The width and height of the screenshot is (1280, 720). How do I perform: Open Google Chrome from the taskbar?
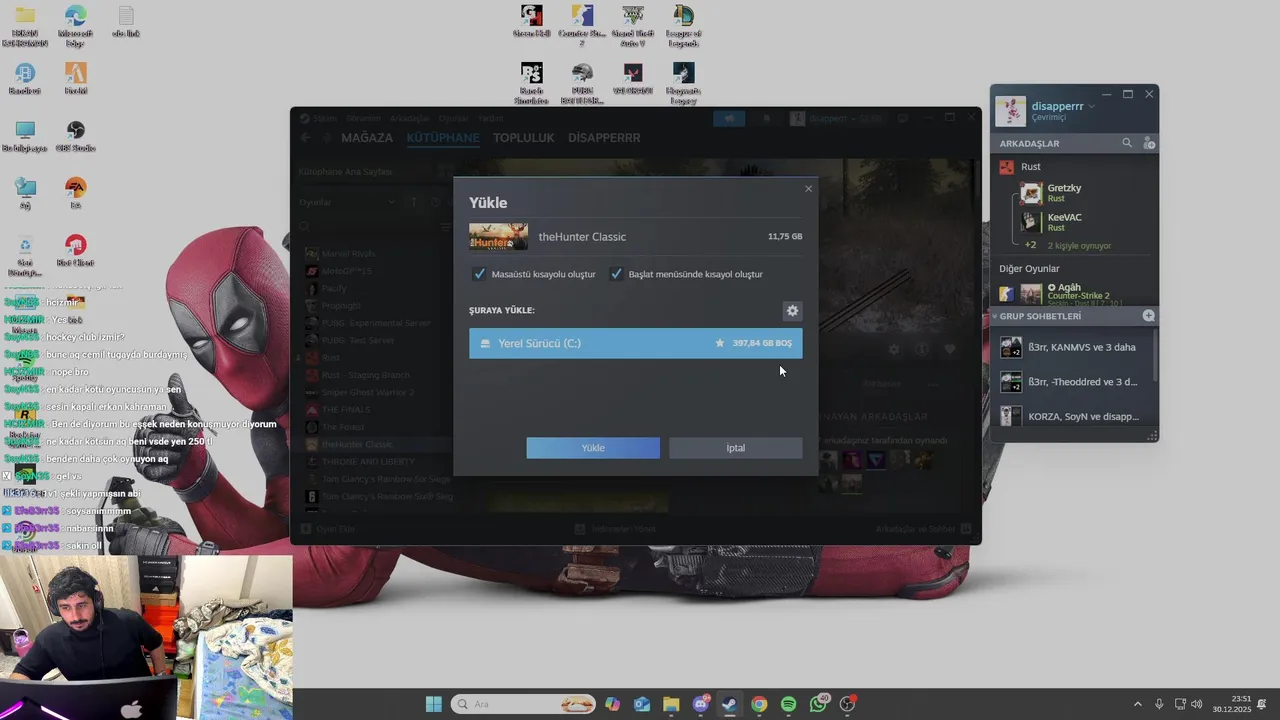click(759, 704)
